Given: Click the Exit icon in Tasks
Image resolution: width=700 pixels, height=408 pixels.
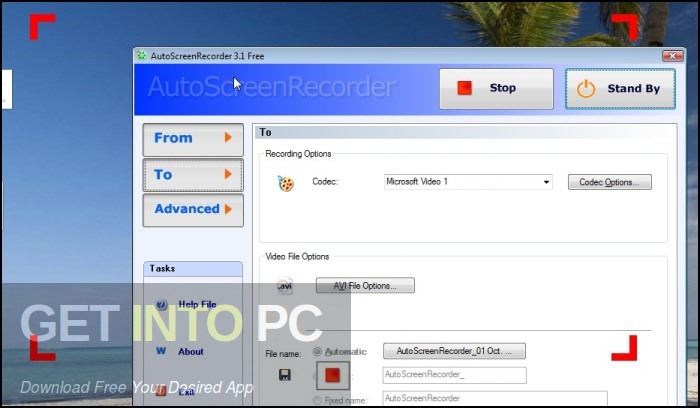Looking at the screenshot, I should pyautogui.click(x=161, y=391).
